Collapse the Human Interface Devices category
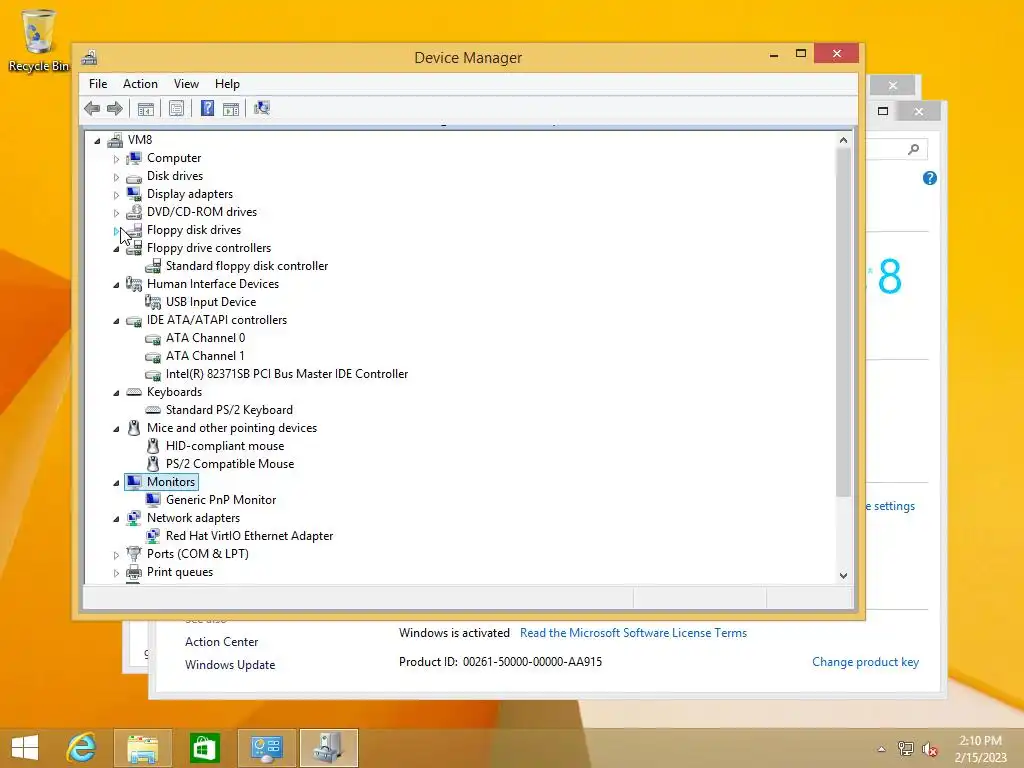 pos(116,285)
